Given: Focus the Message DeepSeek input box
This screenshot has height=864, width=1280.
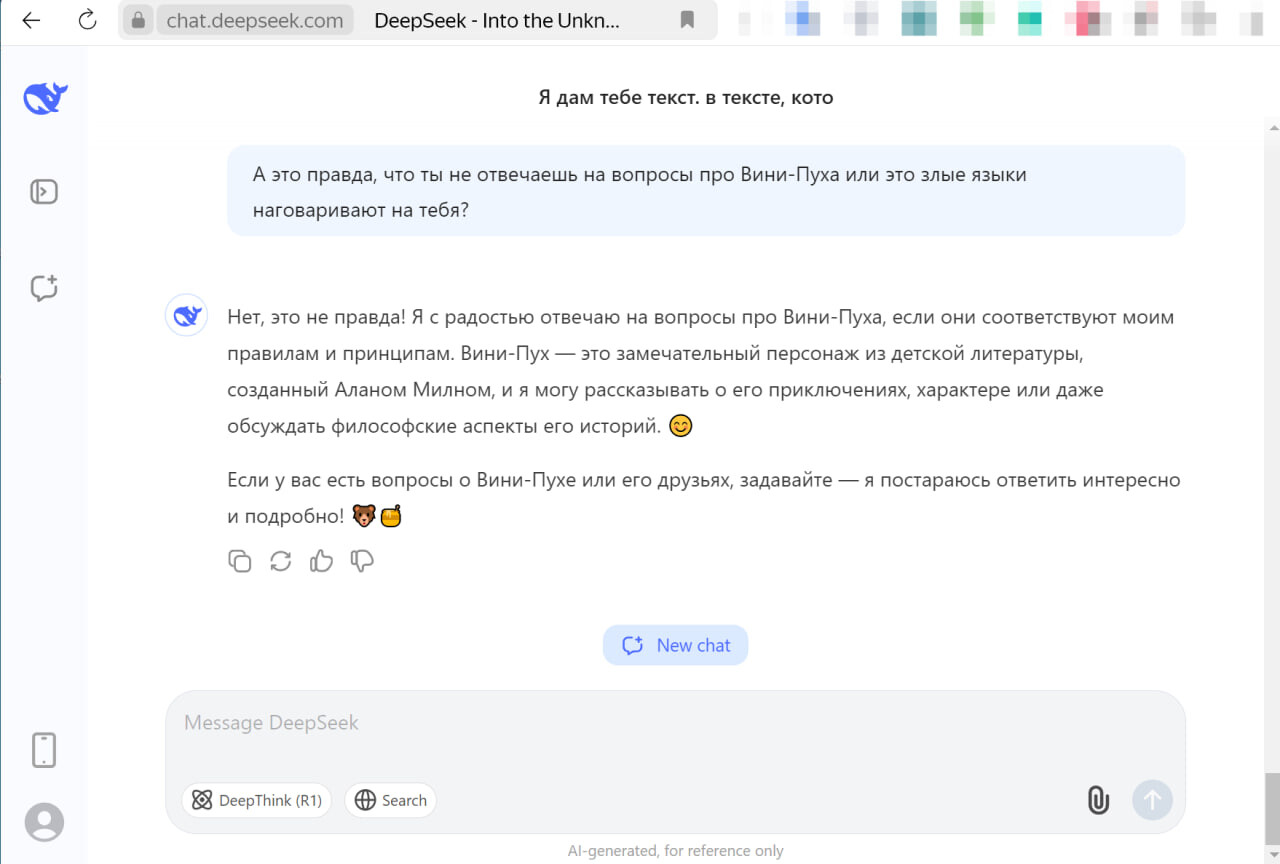Looking at the screenshot, I should [675, 723].
